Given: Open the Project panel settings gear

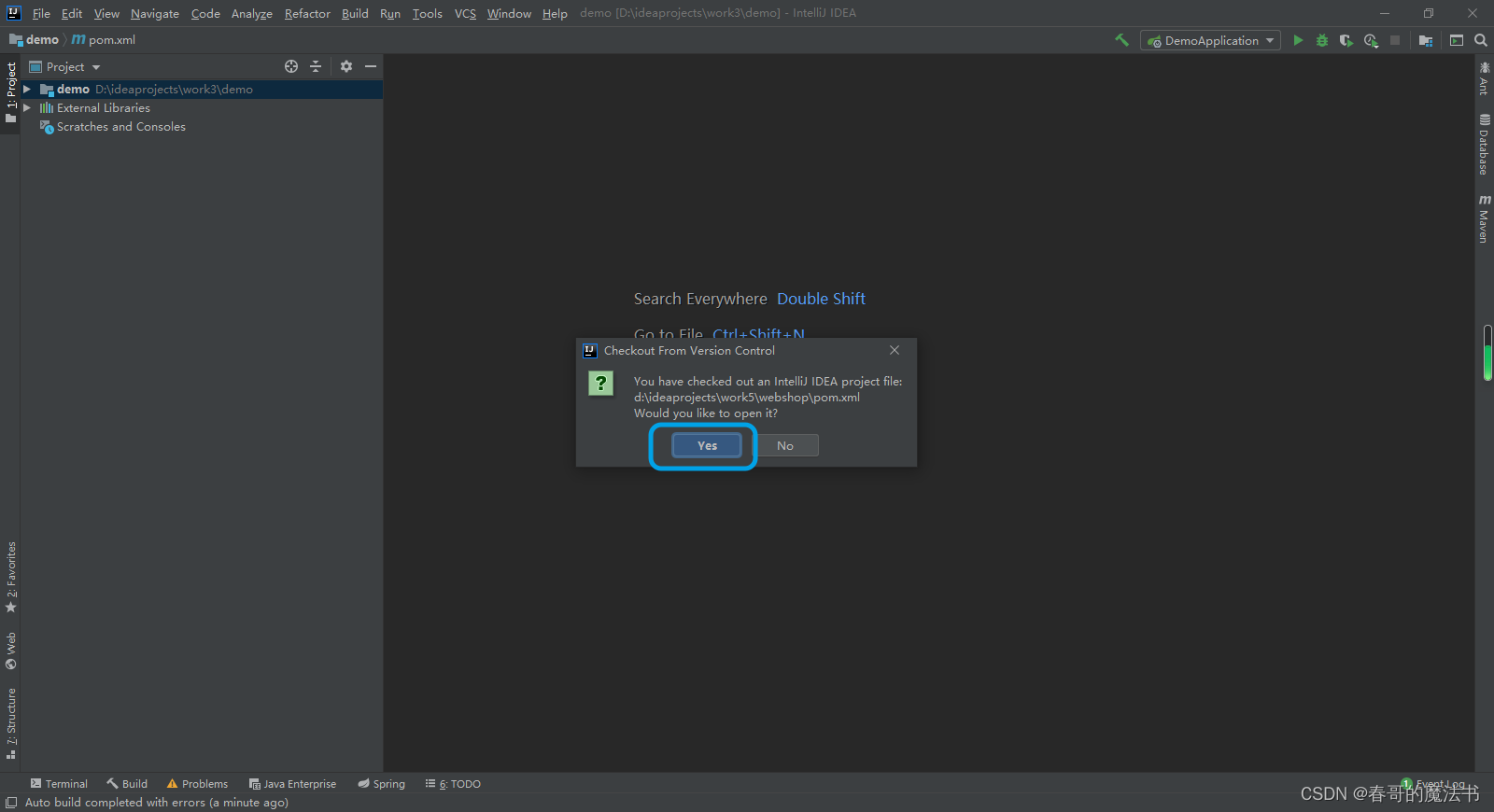Looking at the screenshot, I should (x=346, y=66).
